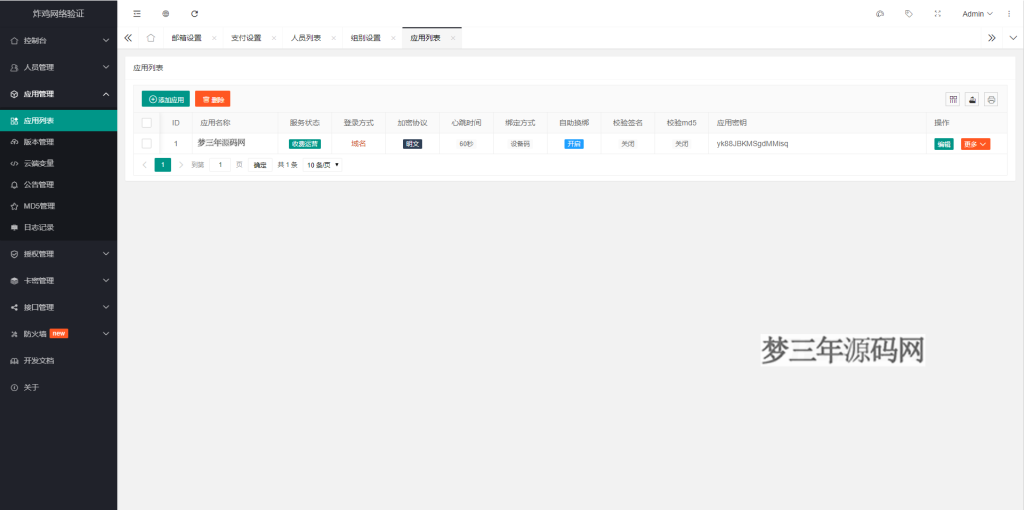1024x510 pixels.
Task: Expand the 控制台 menu
Action: [x=59, y=40]
